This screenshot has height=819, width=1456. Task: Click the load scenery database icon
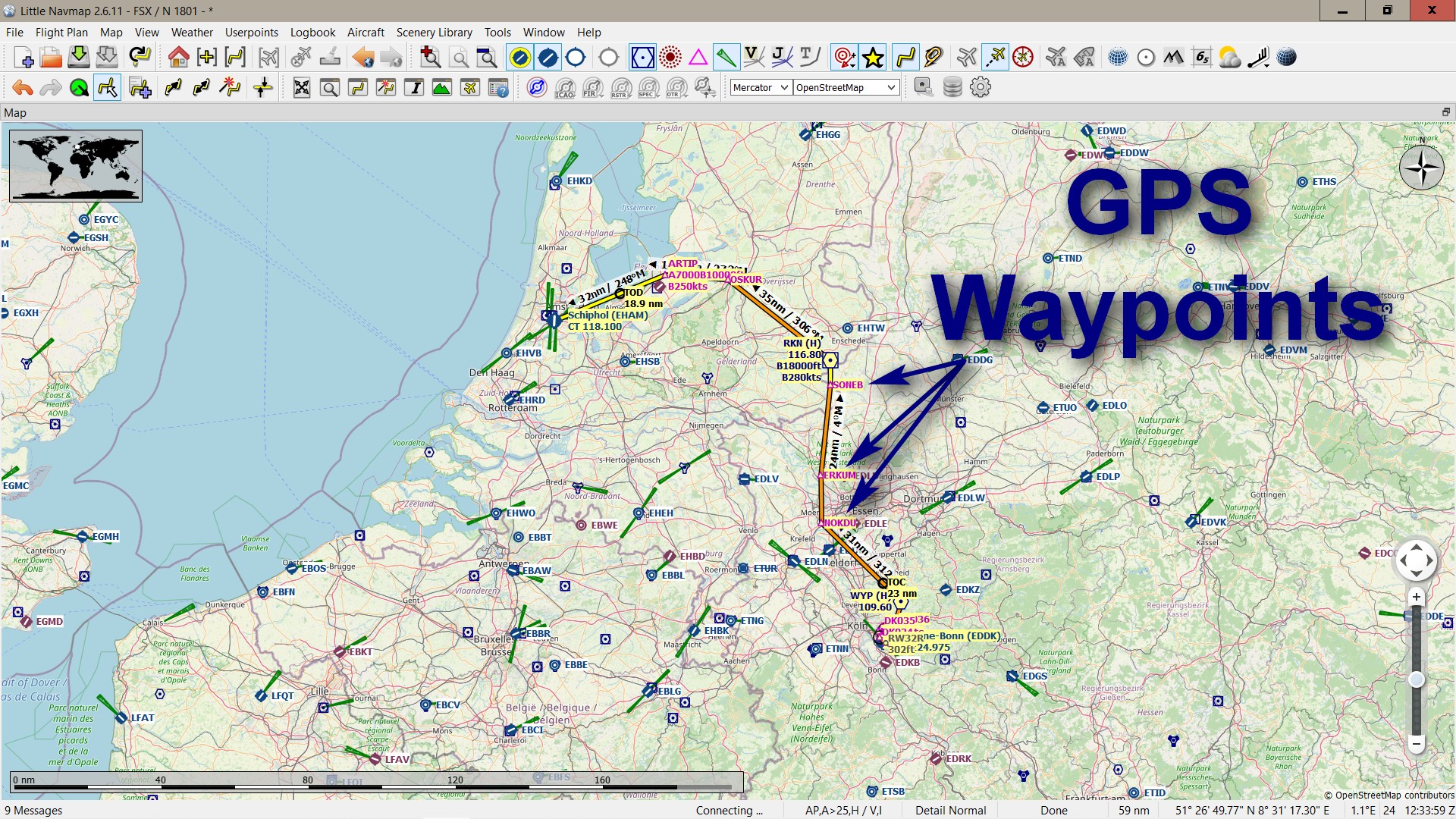pyautogui.click(x=952, y=87)
